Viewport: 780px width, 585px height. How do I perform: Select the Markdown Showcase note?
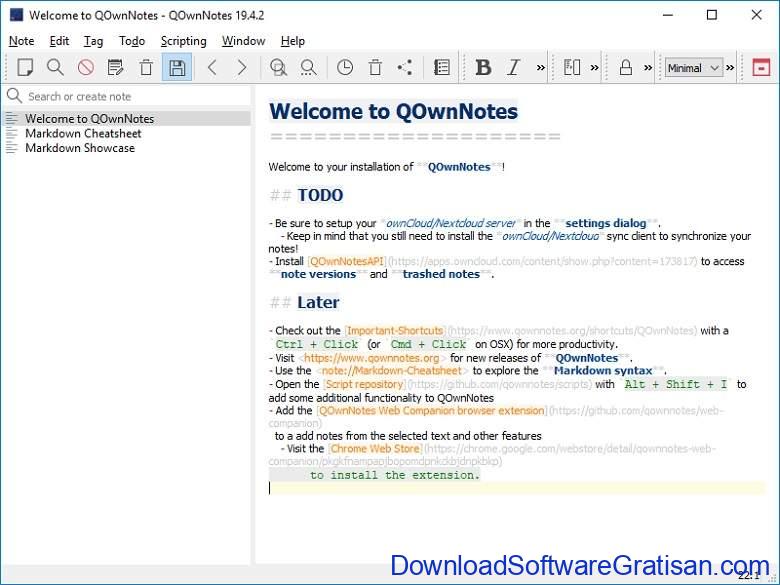127,148
